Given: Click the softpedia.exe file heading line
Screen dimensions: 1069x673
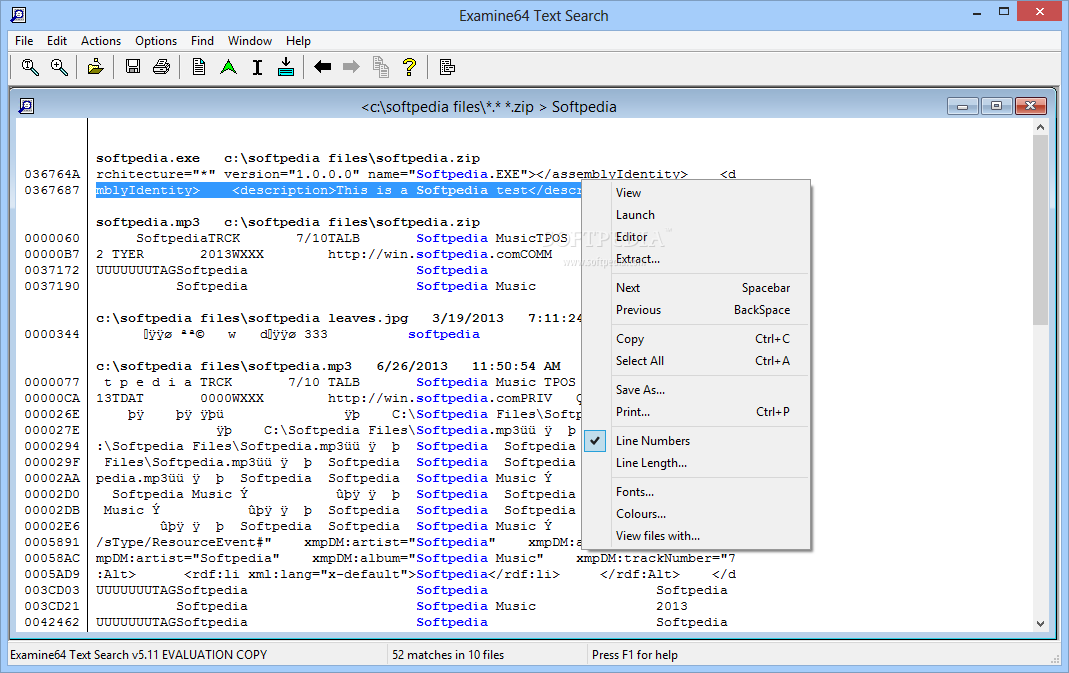Looking at the screenshot, I should click(288, 158).
